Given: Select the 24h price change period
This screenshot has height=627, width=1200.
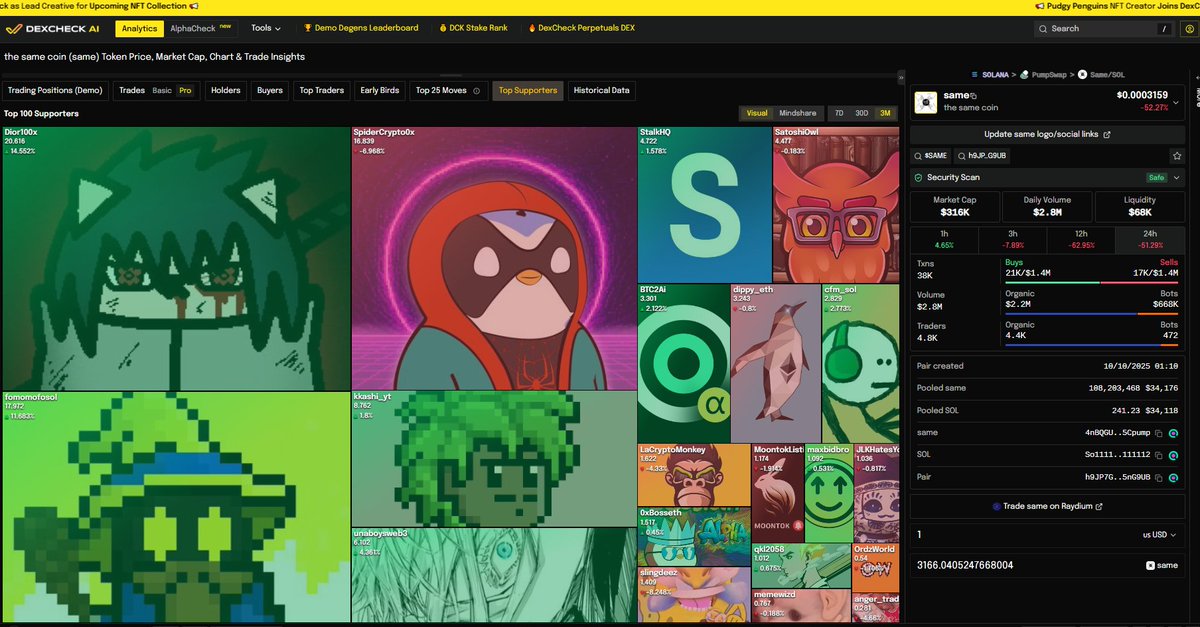Looking at the screenshot, I should point(1149,239).
